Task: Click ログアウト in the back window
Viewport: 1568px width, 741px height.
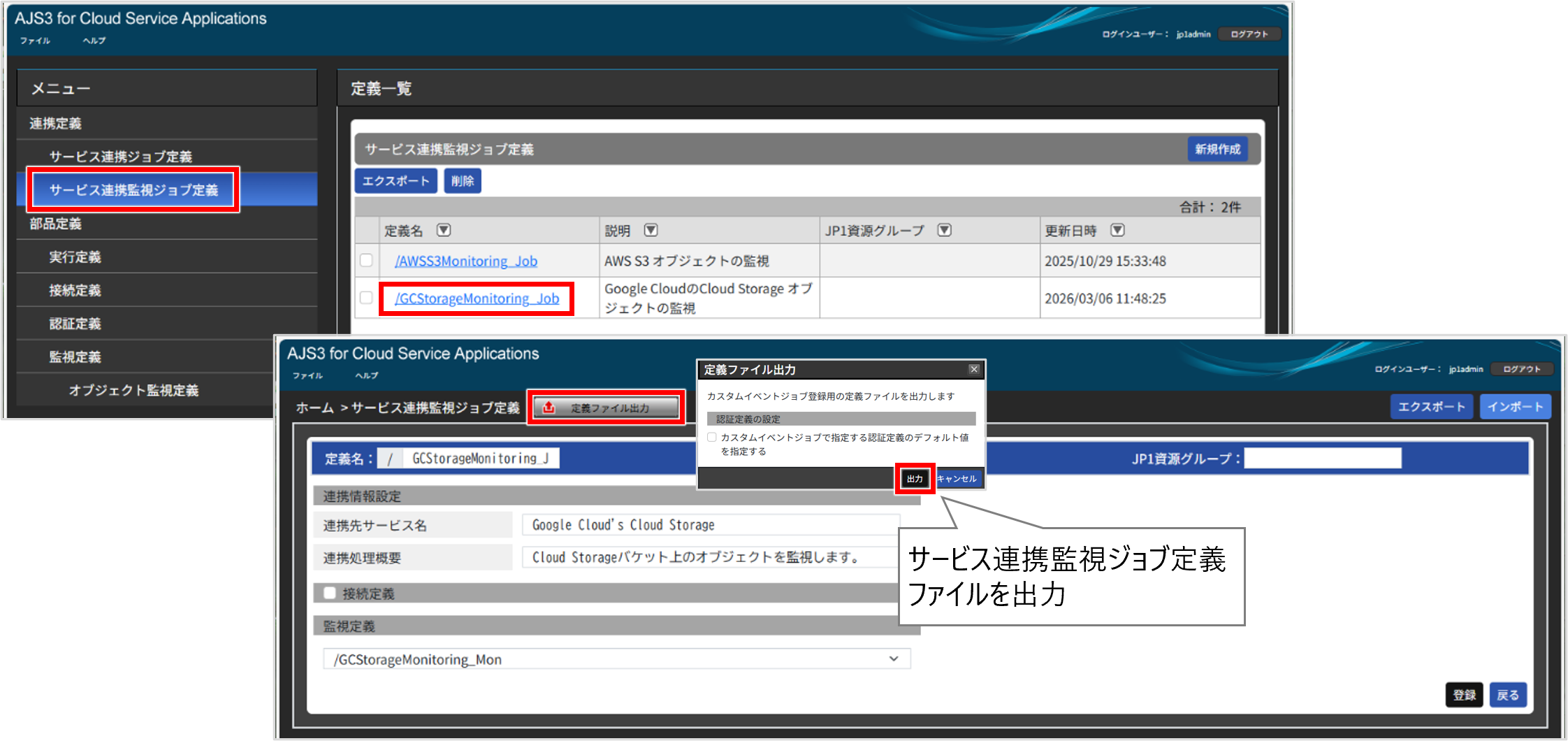Action: [1249, 34]
